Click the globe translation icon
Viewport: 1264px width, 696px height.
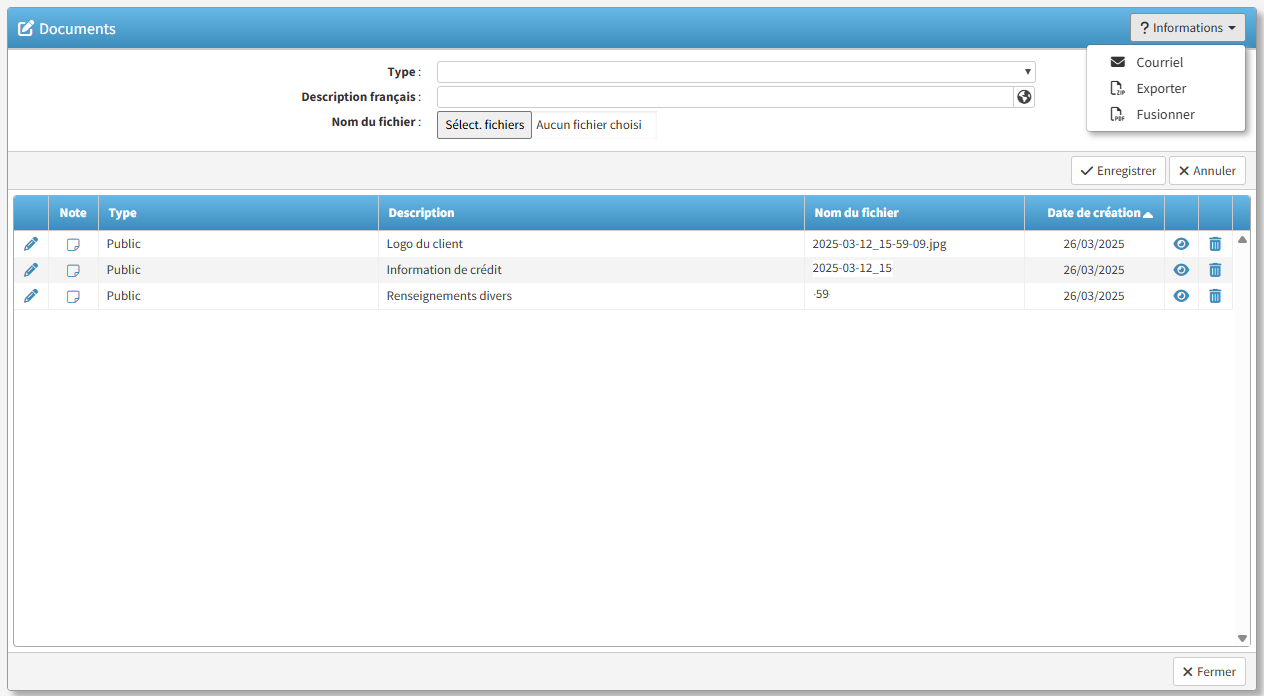click(x=1024, y=97)
